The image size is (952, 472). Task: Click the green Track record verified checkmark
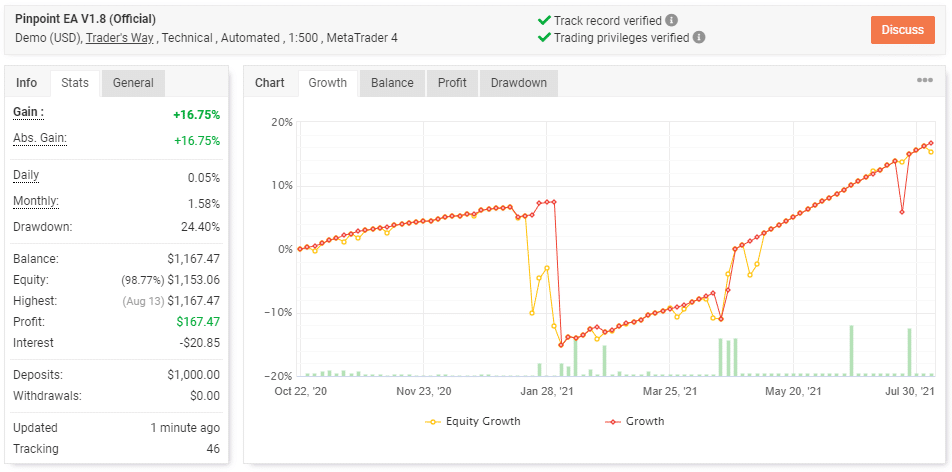click(544, 20)
